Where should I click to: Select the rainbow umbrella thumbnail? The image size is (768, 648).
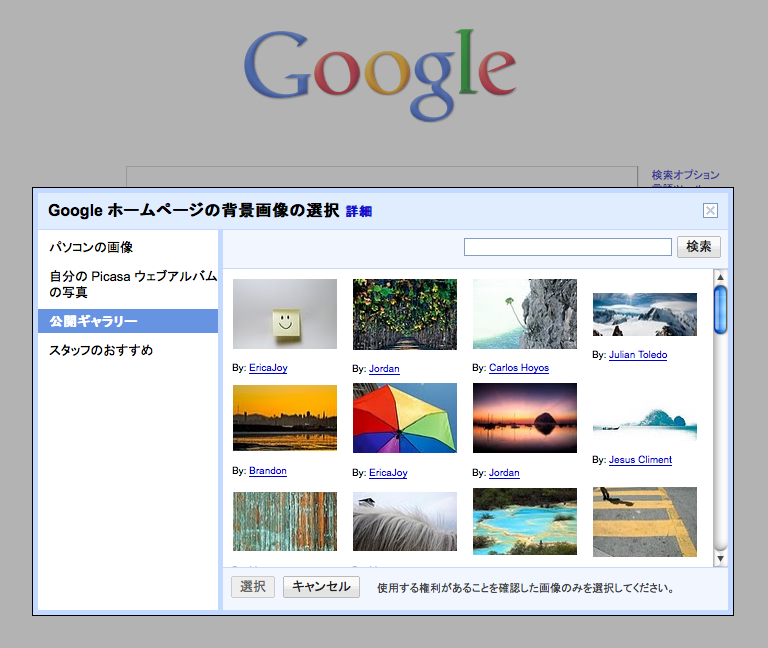click(405, 418)
